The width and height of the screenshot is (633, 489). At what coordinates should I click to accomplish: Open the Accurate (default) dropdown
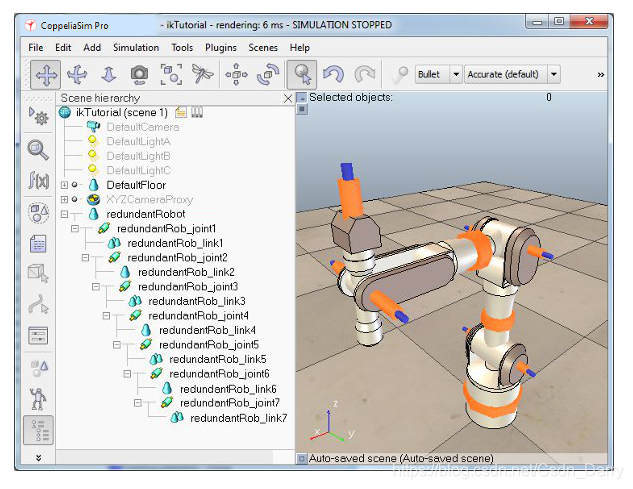click(553, 74)
